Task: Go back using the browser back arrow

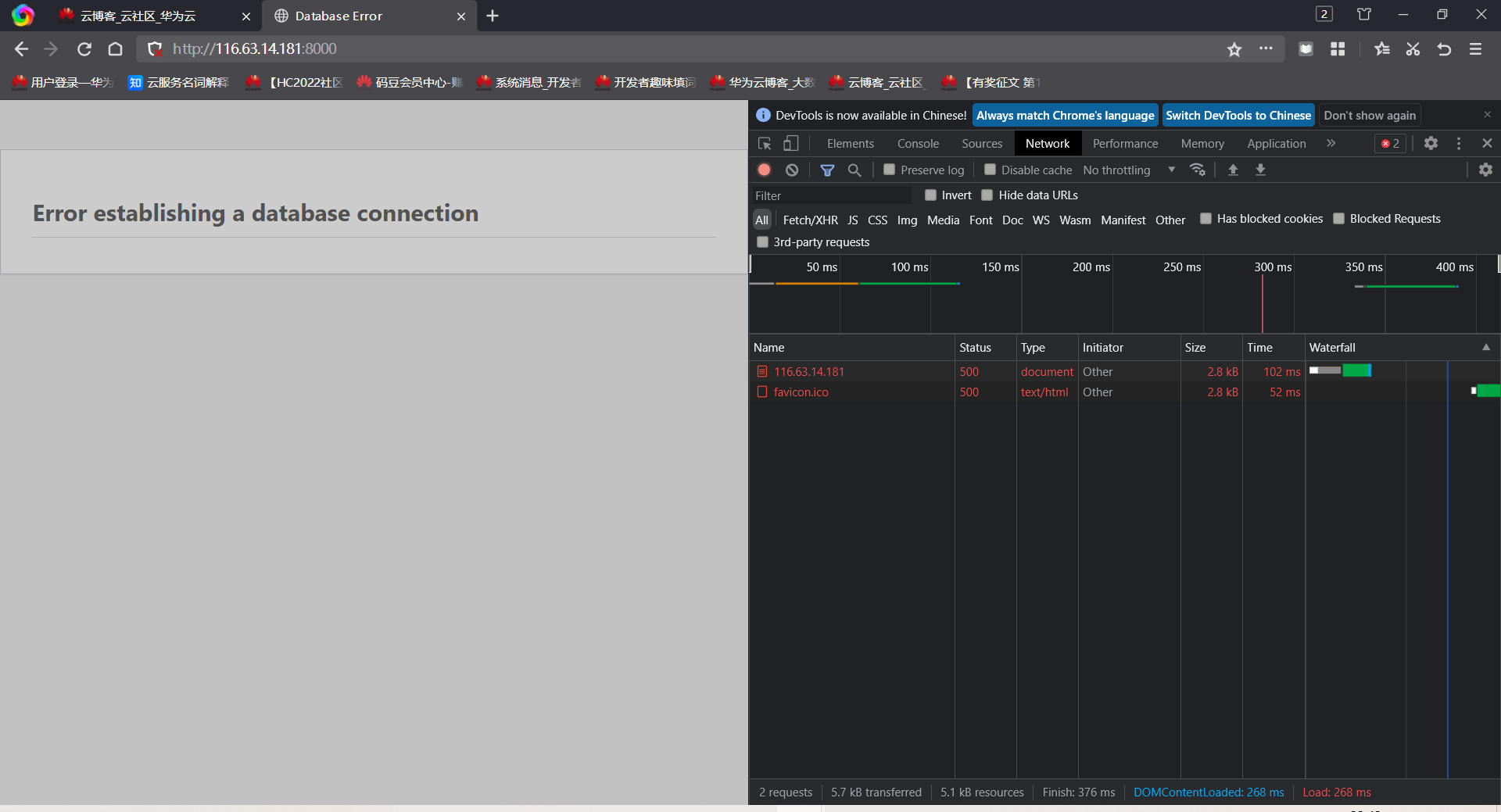Action: pos(21,49)
